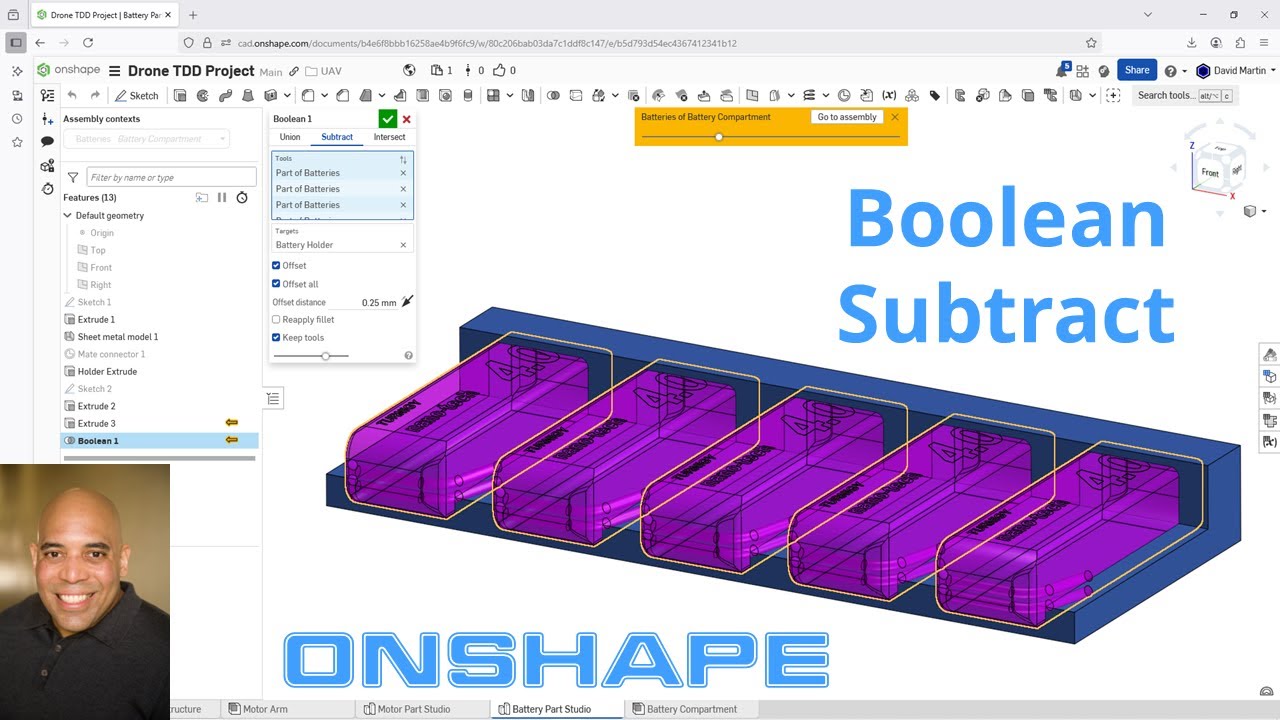
Task: Click the Undo arrow icon
Action: click(x=72, y=96)
